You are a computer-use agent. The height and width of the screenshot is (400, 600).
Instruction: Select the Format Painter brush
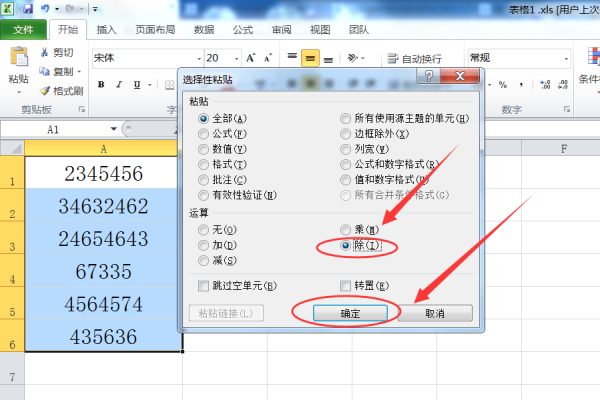pyautogui.click(x=44, y=90)
